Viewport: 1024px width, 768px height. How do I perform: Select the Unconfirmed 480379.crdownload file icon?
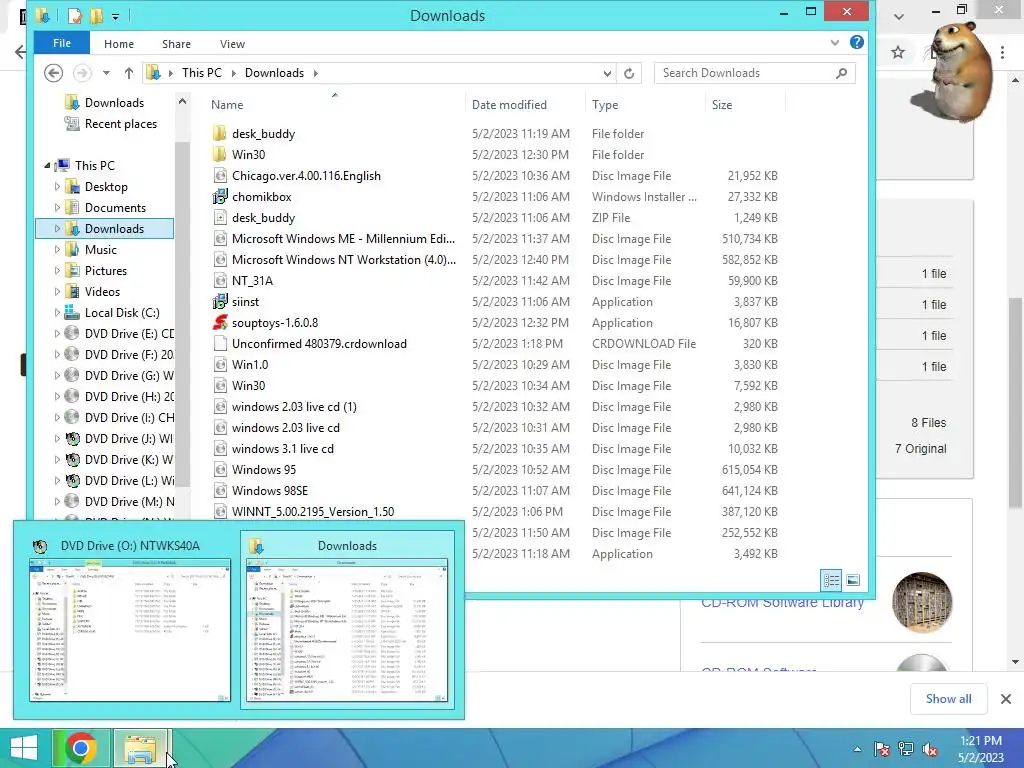click(220, 344)
